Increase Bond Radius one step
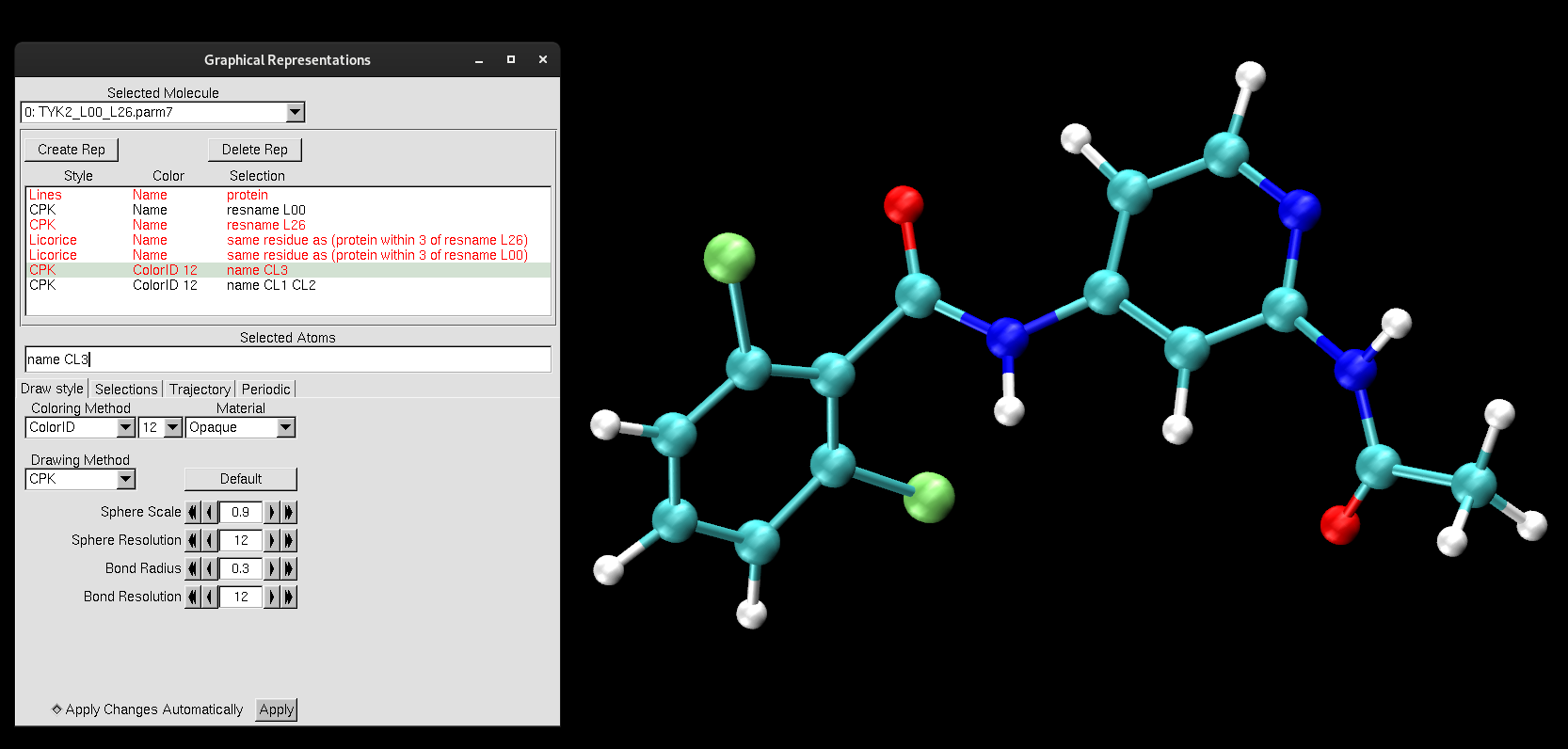The width and height of the screenshot is (1568, 749). pyautogui.click(x=272, y=568)
